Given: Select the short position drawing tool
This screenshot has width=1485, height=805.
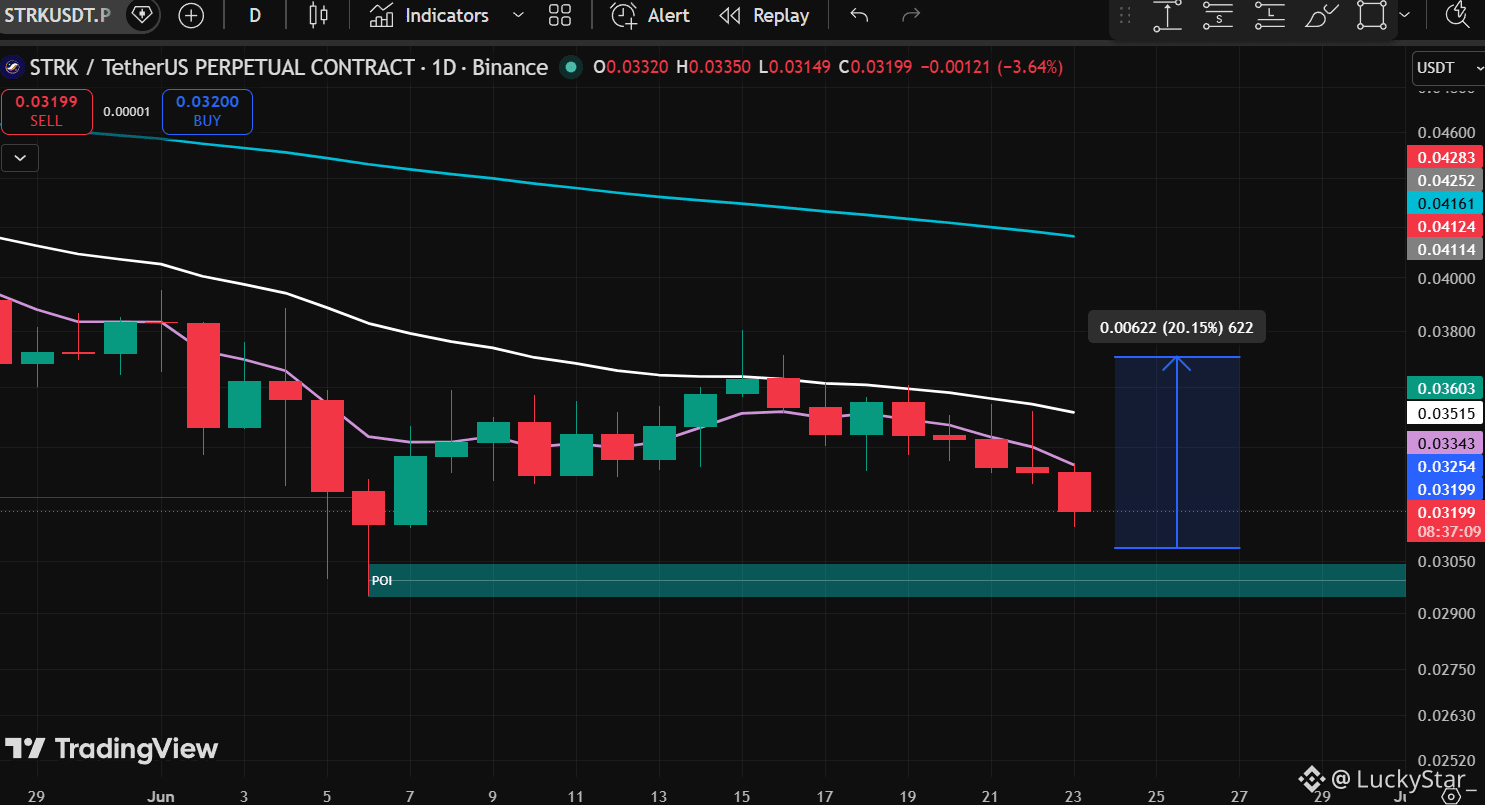Looking at the screenshot, I should pyautogui.click(x=1218, y=15).
